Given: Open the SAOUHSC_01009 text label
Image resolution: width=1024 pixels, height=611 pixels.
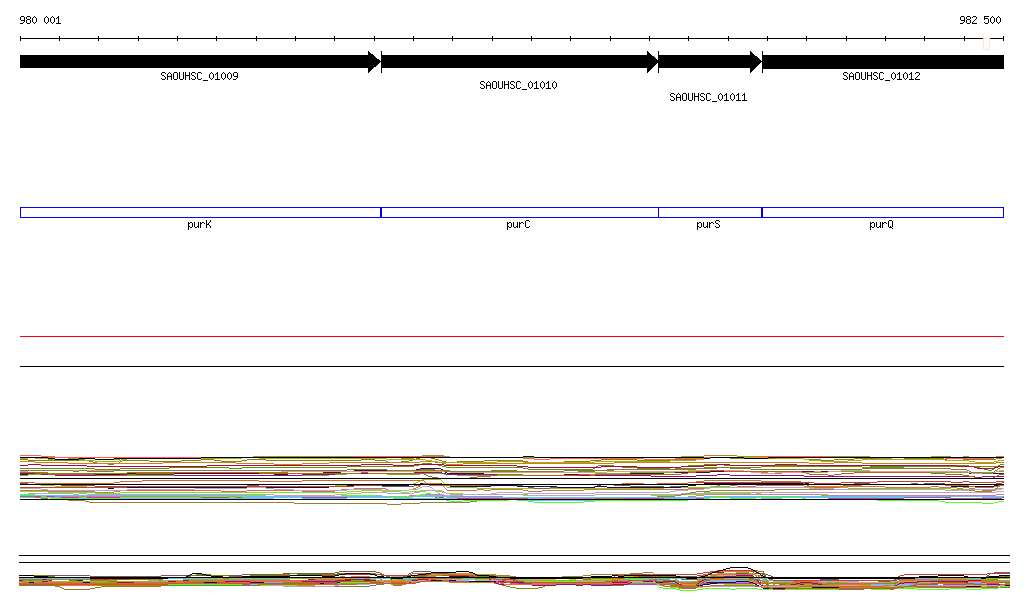Looking at the screenshot, I should click(199, 76).
